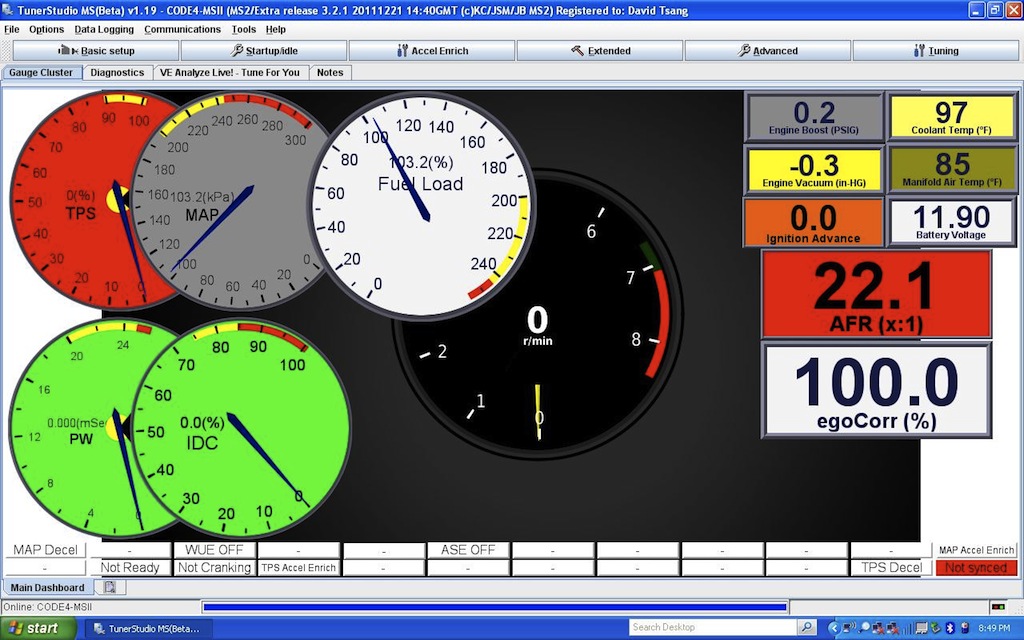Open the Communications menu

(x=182, y=29)
